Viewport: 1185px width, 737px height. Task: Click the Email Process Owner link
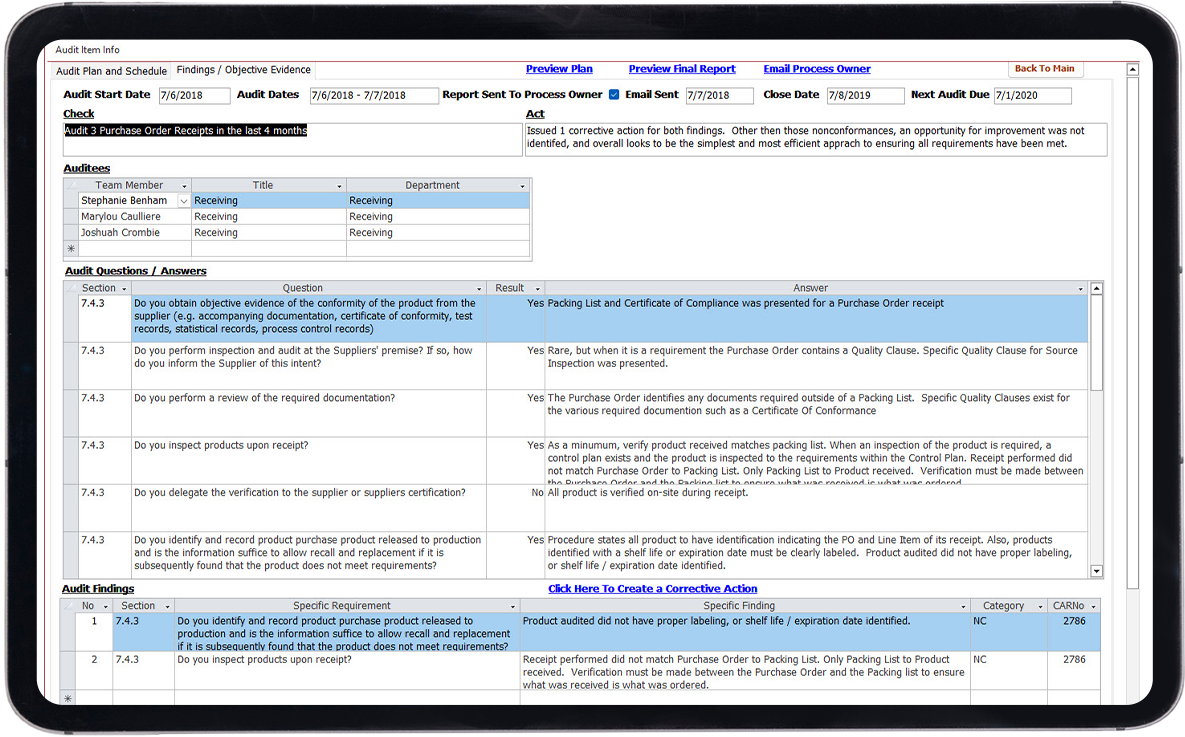coord(817,69)
